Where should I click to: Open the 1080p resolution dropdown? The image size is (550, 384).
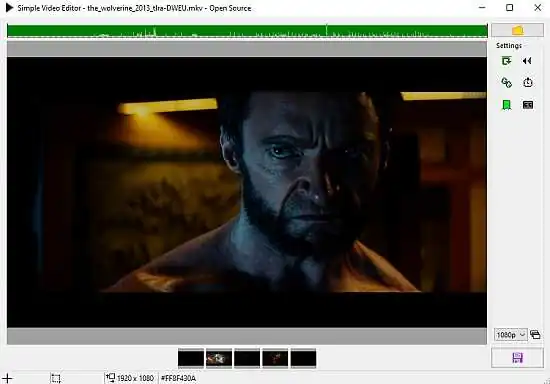510,335
